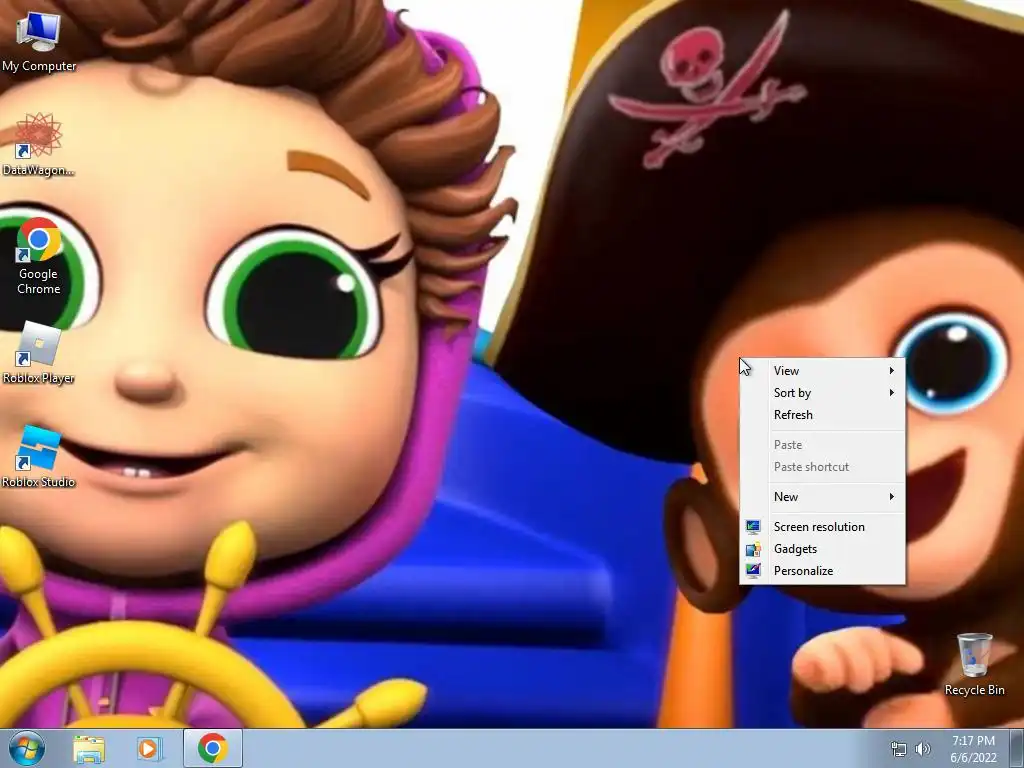Expand the New submenu arrow
This screenshot has width=1024, height=768.
click(x=891, y=496)
